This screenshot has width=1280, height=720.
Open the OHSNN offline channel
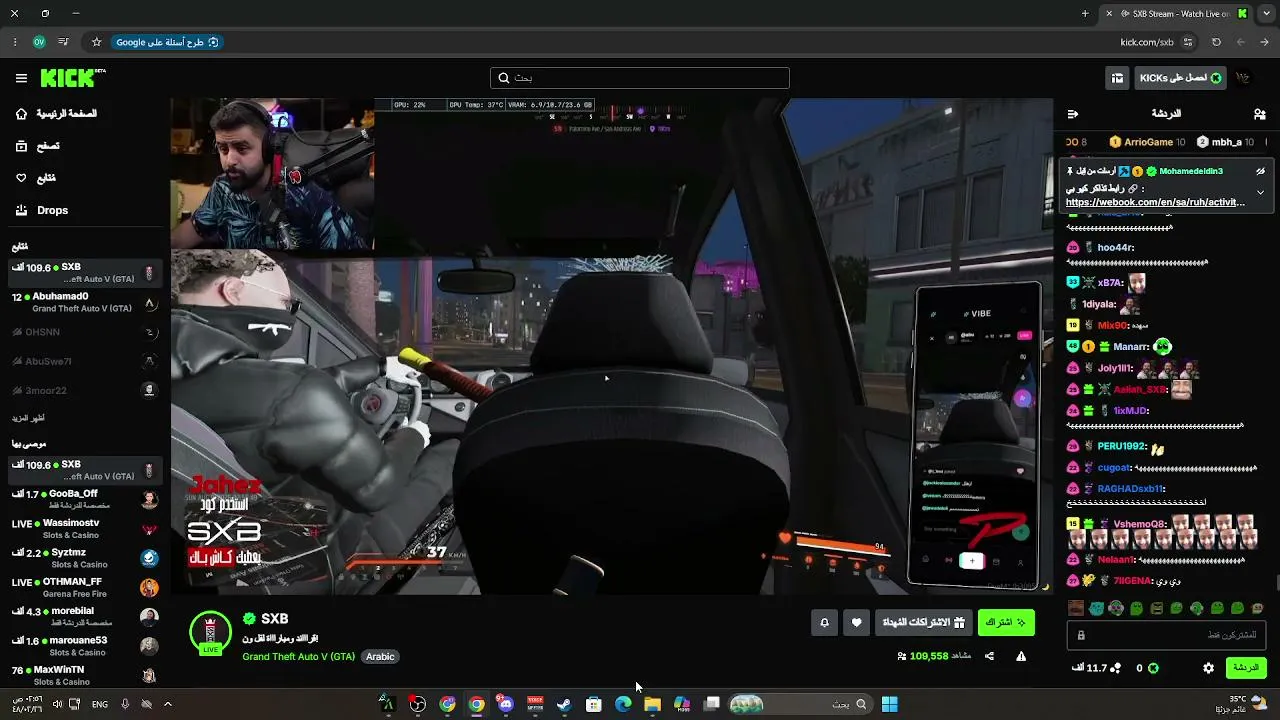point(84,332)
